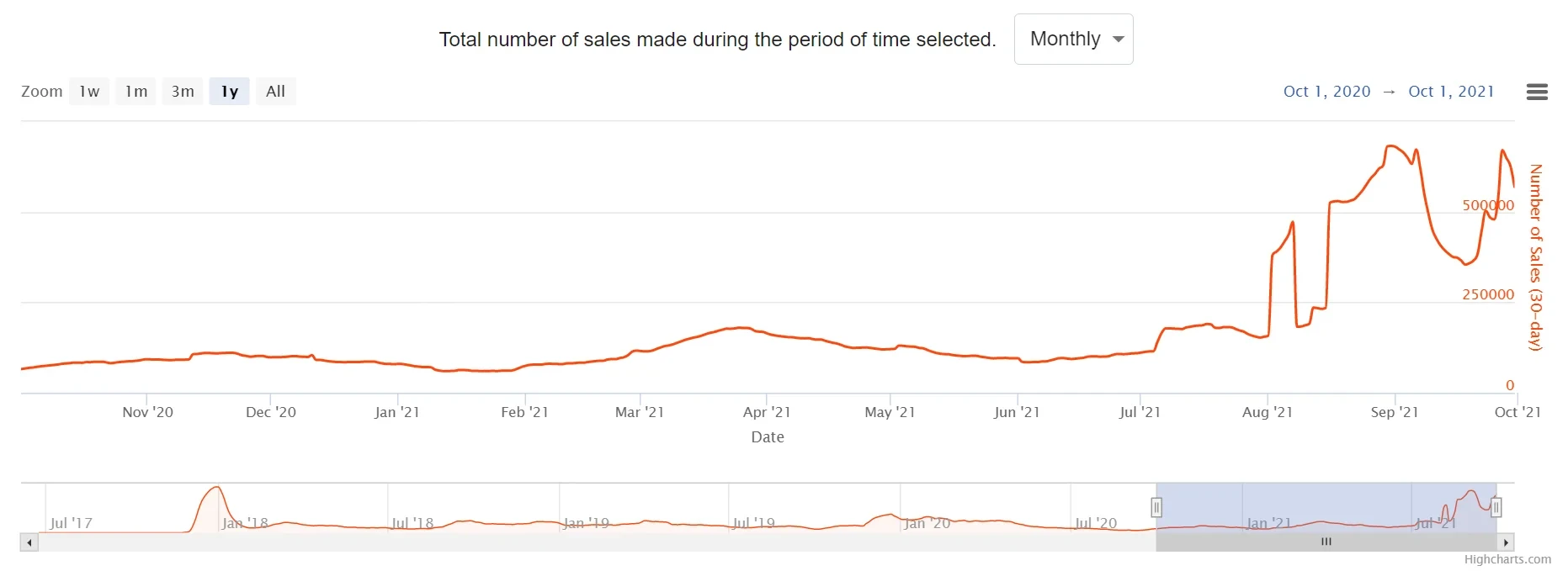The height and width of the screenshot is (571, 1568).
Task: Select the 3m zoom range
Action: click(183, 92)
